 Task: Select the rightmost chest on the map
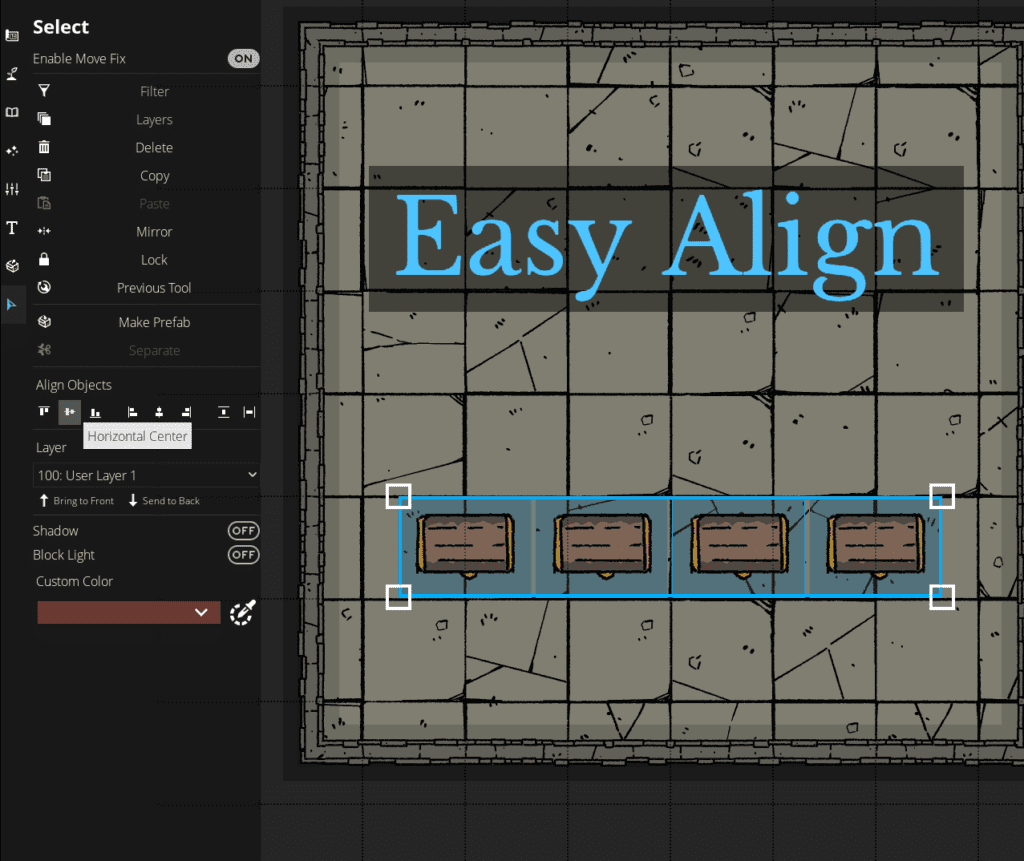pos(876,545)
